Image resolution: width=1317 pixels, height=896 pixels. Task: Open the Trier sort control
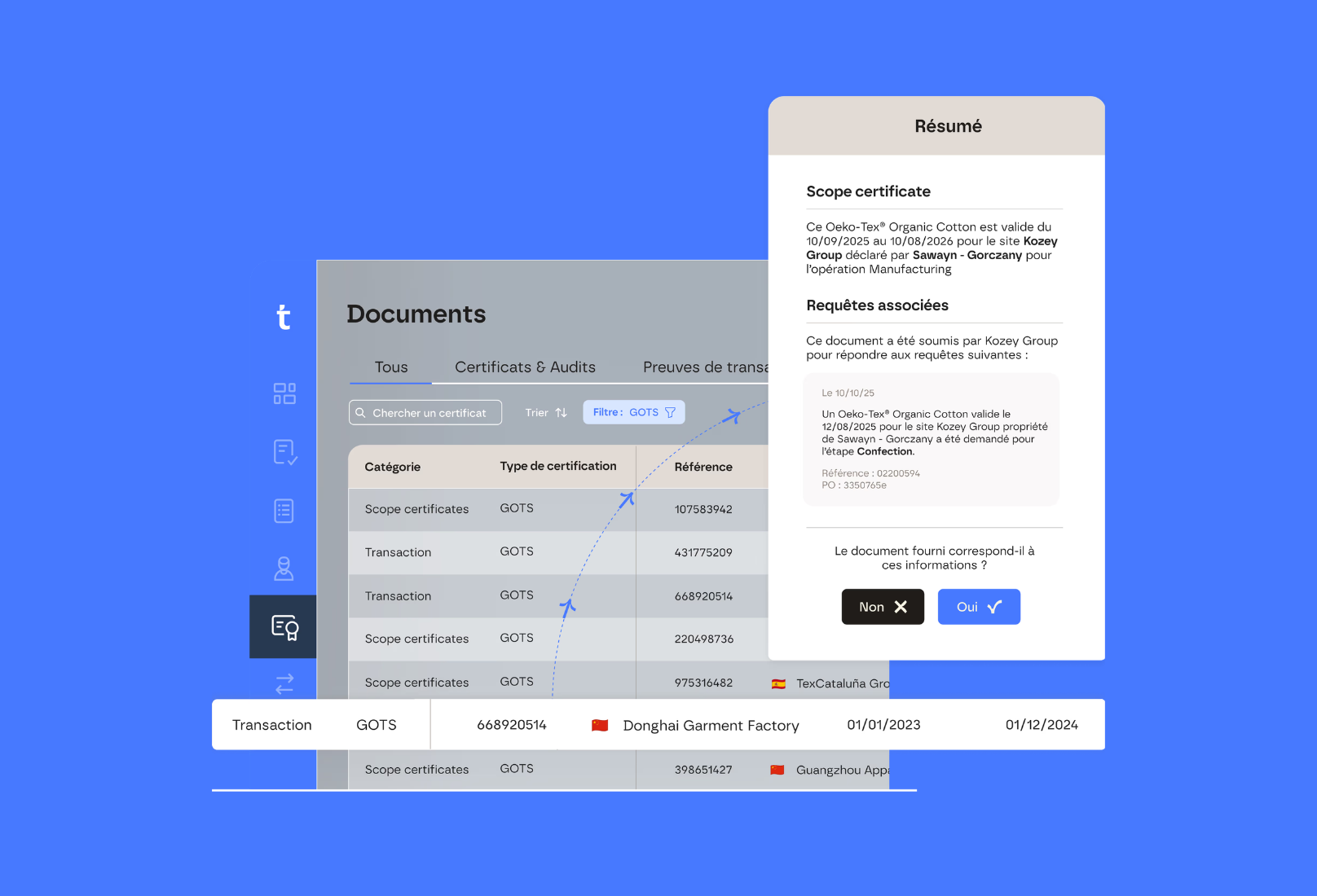coord(545,413)
